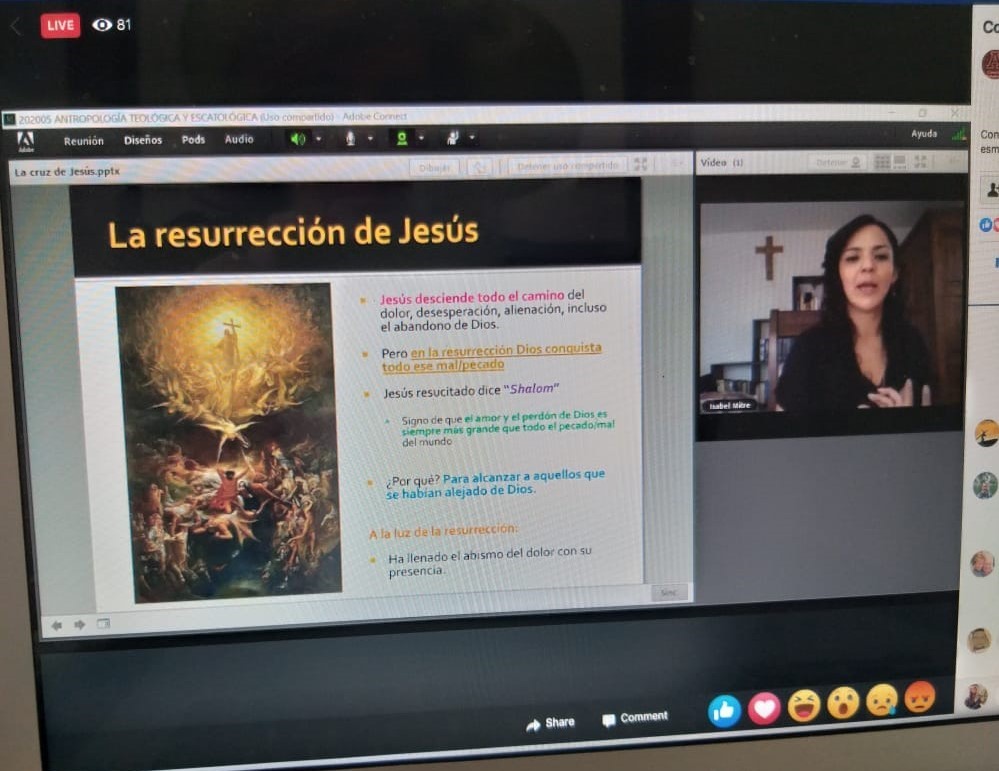
Task: Toggle the green webcam icon
Action: (x=401, y=138)
